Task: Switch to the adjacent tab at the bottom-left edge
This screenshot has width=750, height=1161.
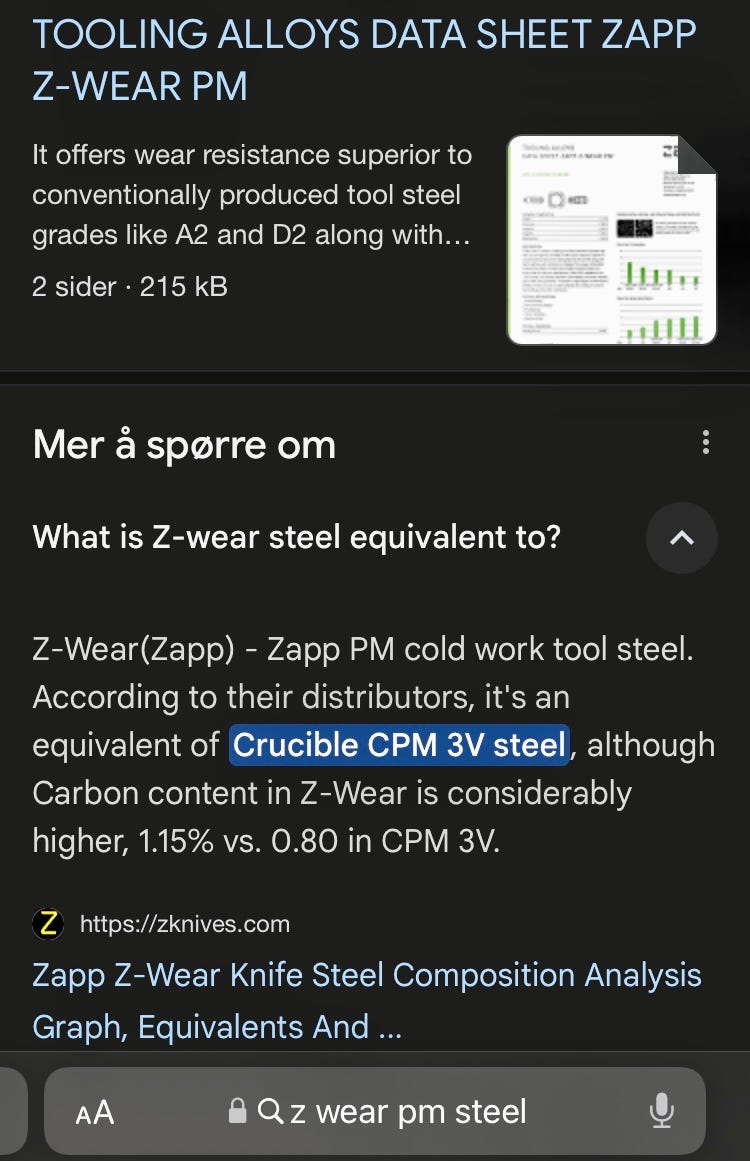Action: coord(13,1111)
